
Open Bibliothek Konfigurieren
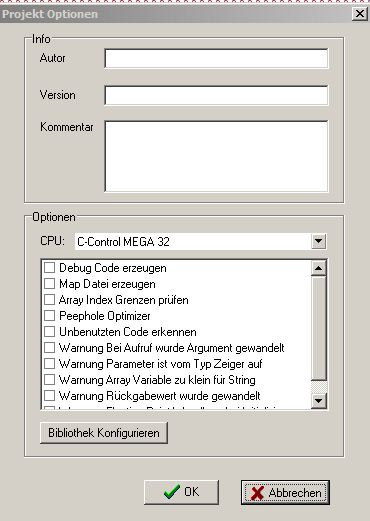tap(104, 433)
